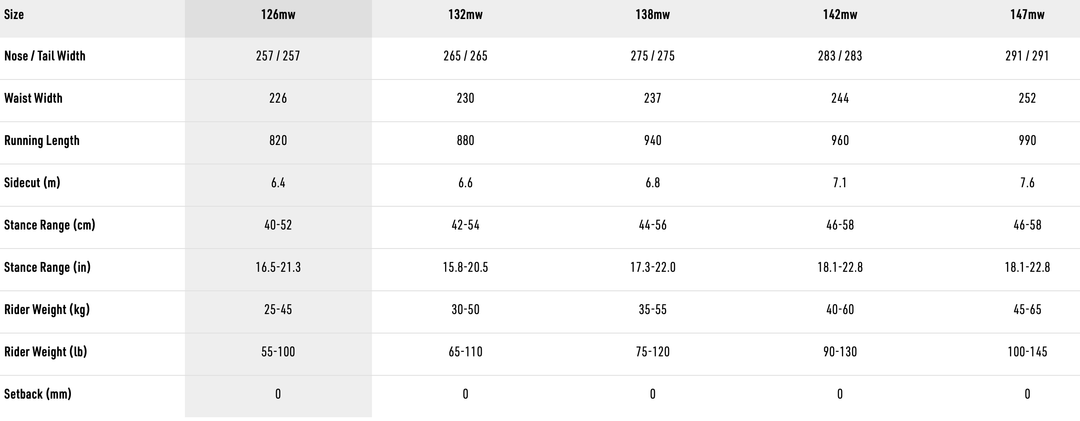Click the rider weight value 65-110
Image resolution: width=1080 pixels, height=421 pixels.
click(465, 352)
